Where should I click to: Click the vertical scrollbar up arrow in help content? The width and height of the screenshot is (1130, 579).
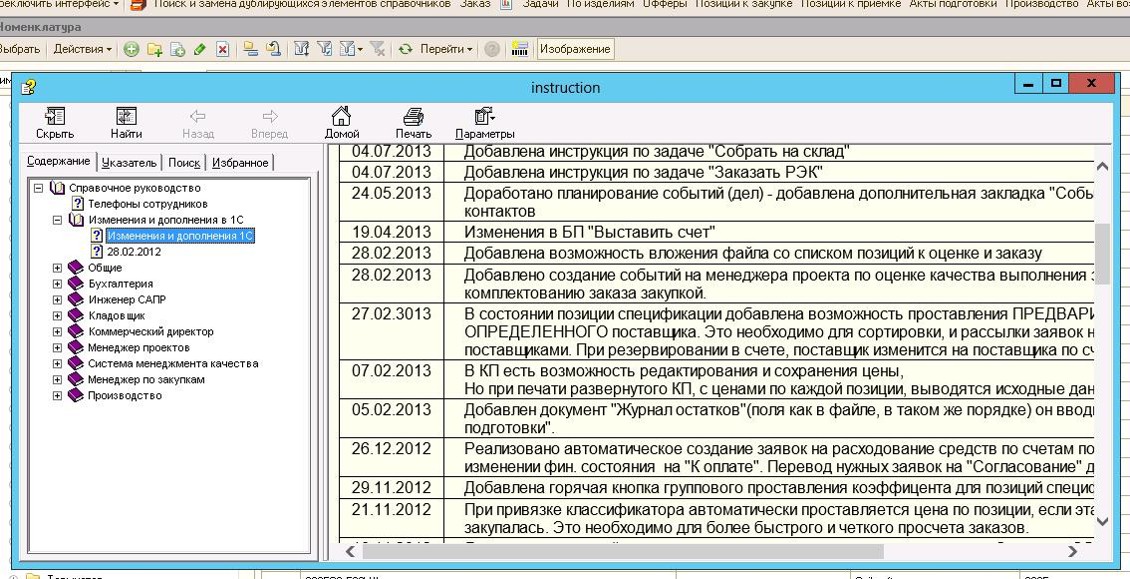(1102, 166)
